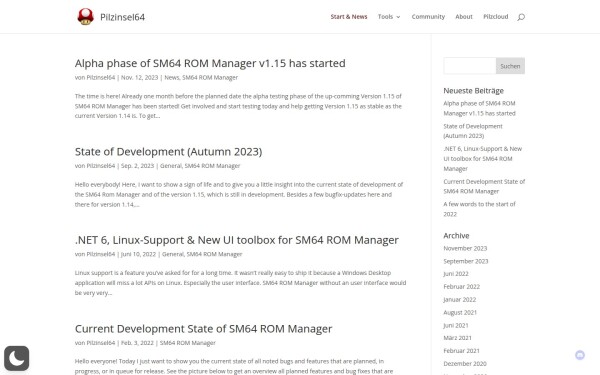This screenshot has height=375, width=600.
Task: Open the Alpha phase of SM64 ROM Manager v1.15 article
Action: (210, 63)
